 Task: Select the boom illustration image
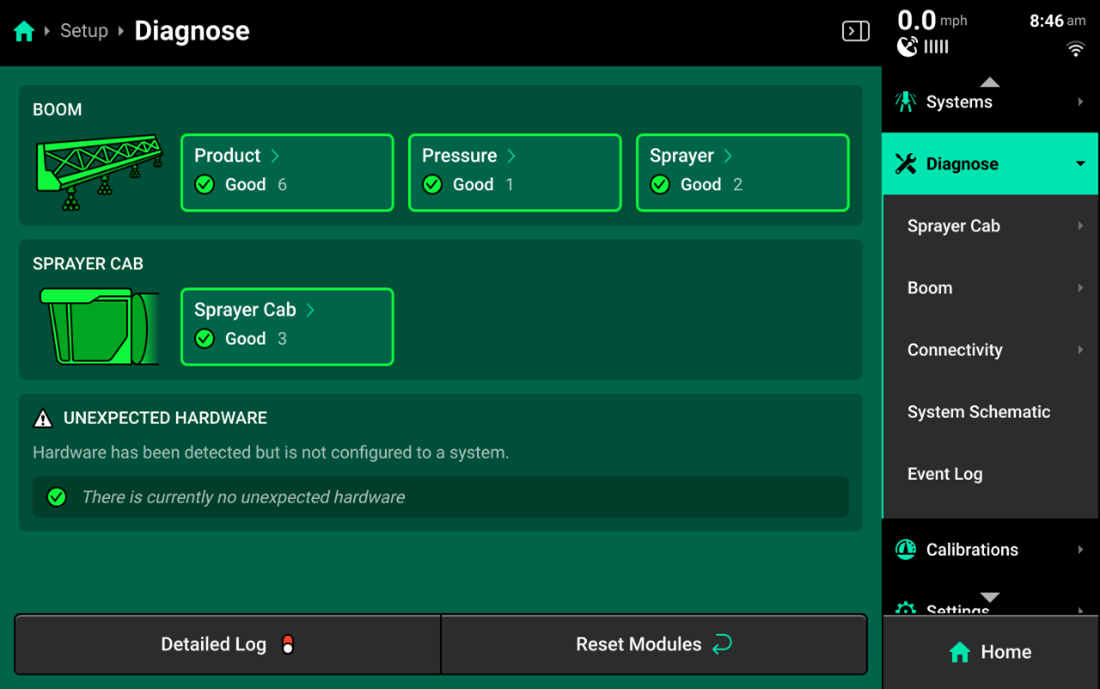[x=99, y=173]
